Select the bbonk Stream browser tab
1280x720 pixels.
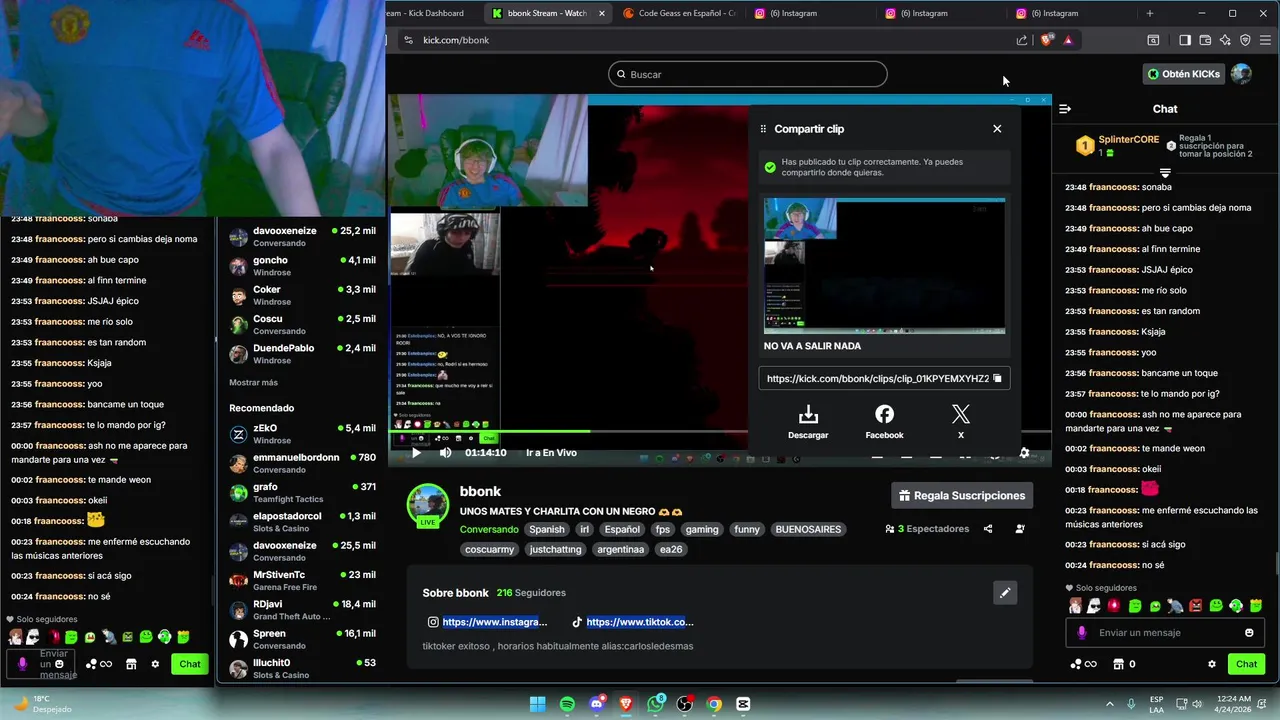pyautogui.click(x=548, y=13)
